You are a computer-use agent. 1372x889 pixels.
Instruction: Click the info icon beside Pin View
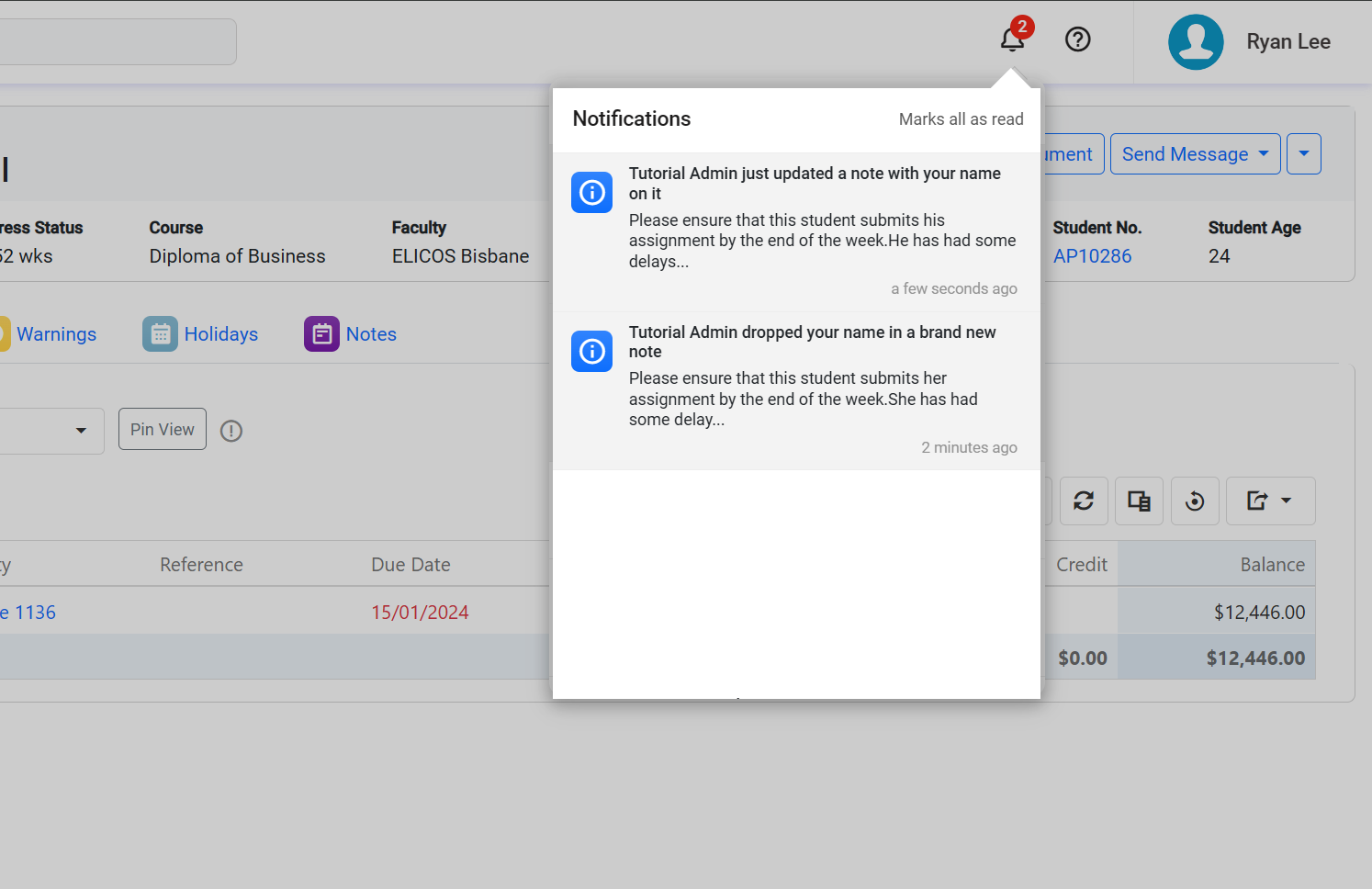pos(231,431)
